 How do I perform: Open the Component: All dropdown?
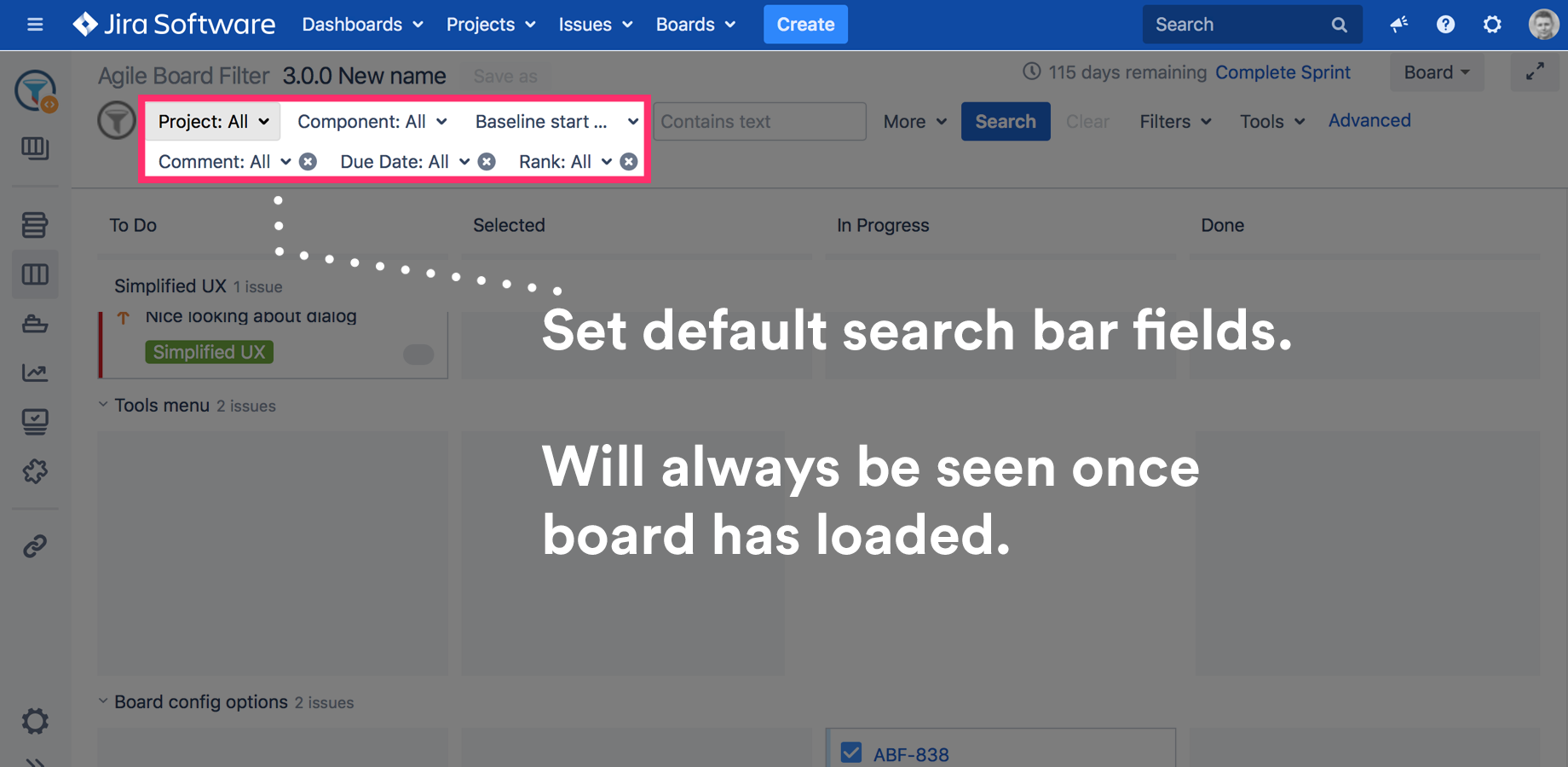(x=372, y=122)
